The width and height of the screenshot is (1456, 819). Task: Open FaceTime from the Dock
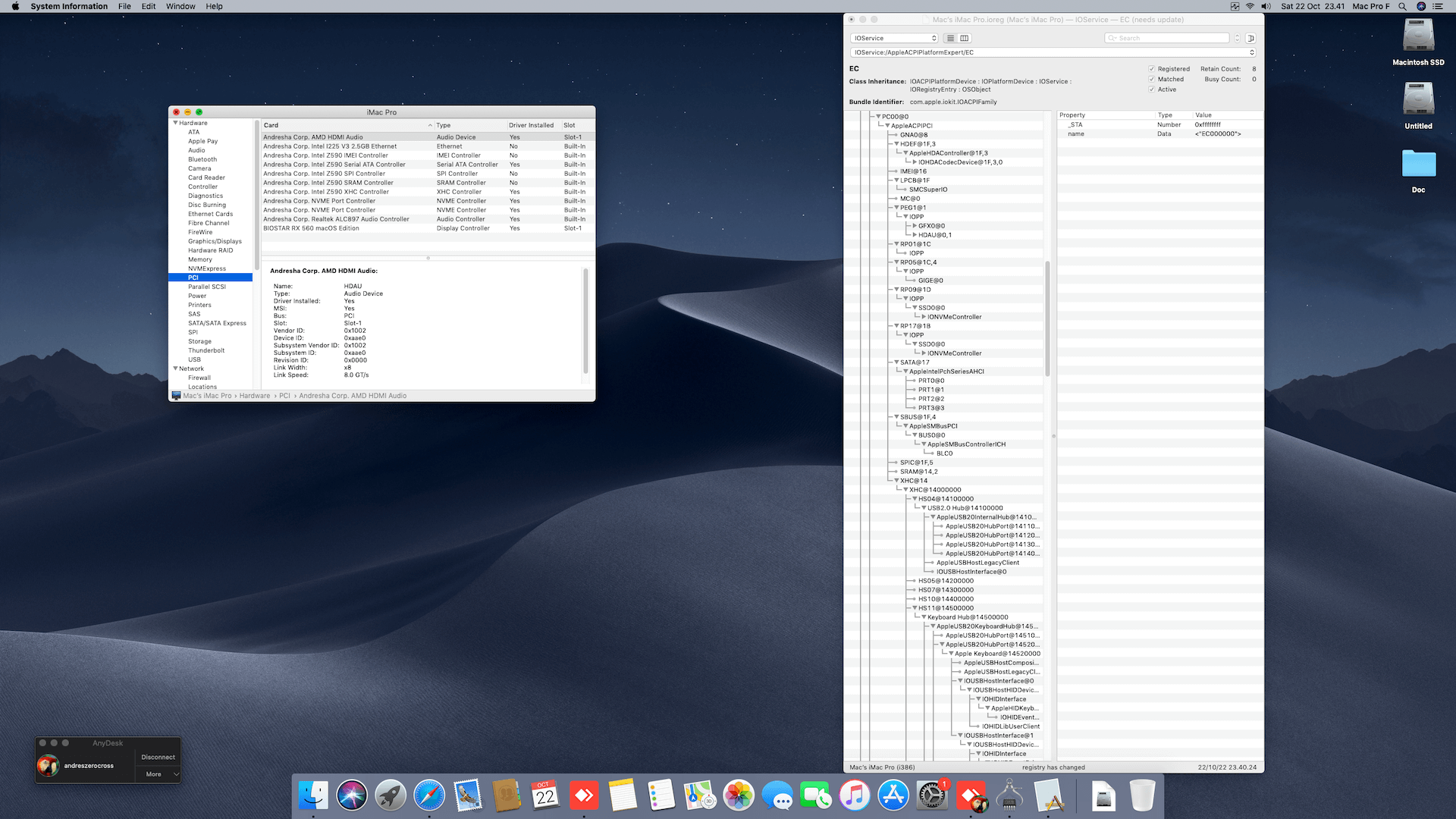pyautogui.click(x=816, y=795)
